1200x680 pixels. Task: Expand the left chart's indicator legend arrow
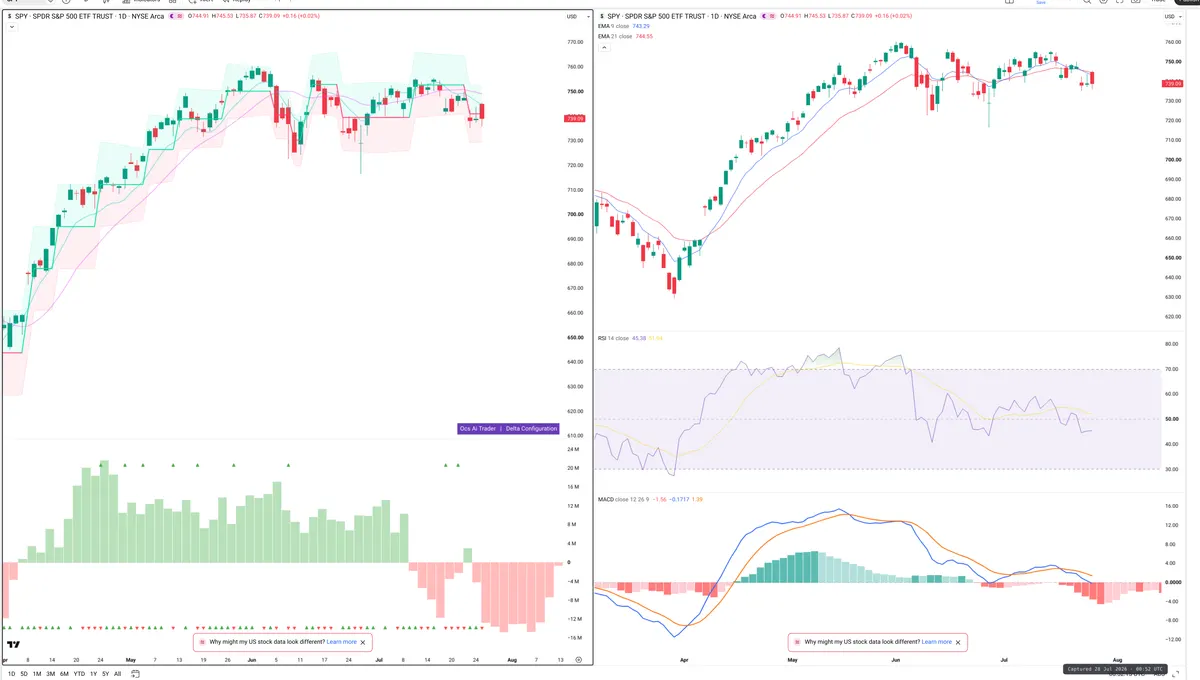click(x=12, y=27)
